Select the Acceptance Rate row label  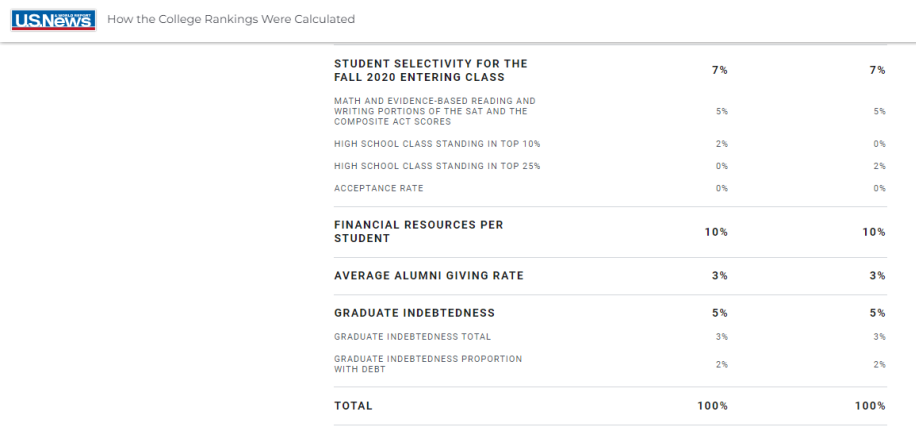click(x=379, y=188)
